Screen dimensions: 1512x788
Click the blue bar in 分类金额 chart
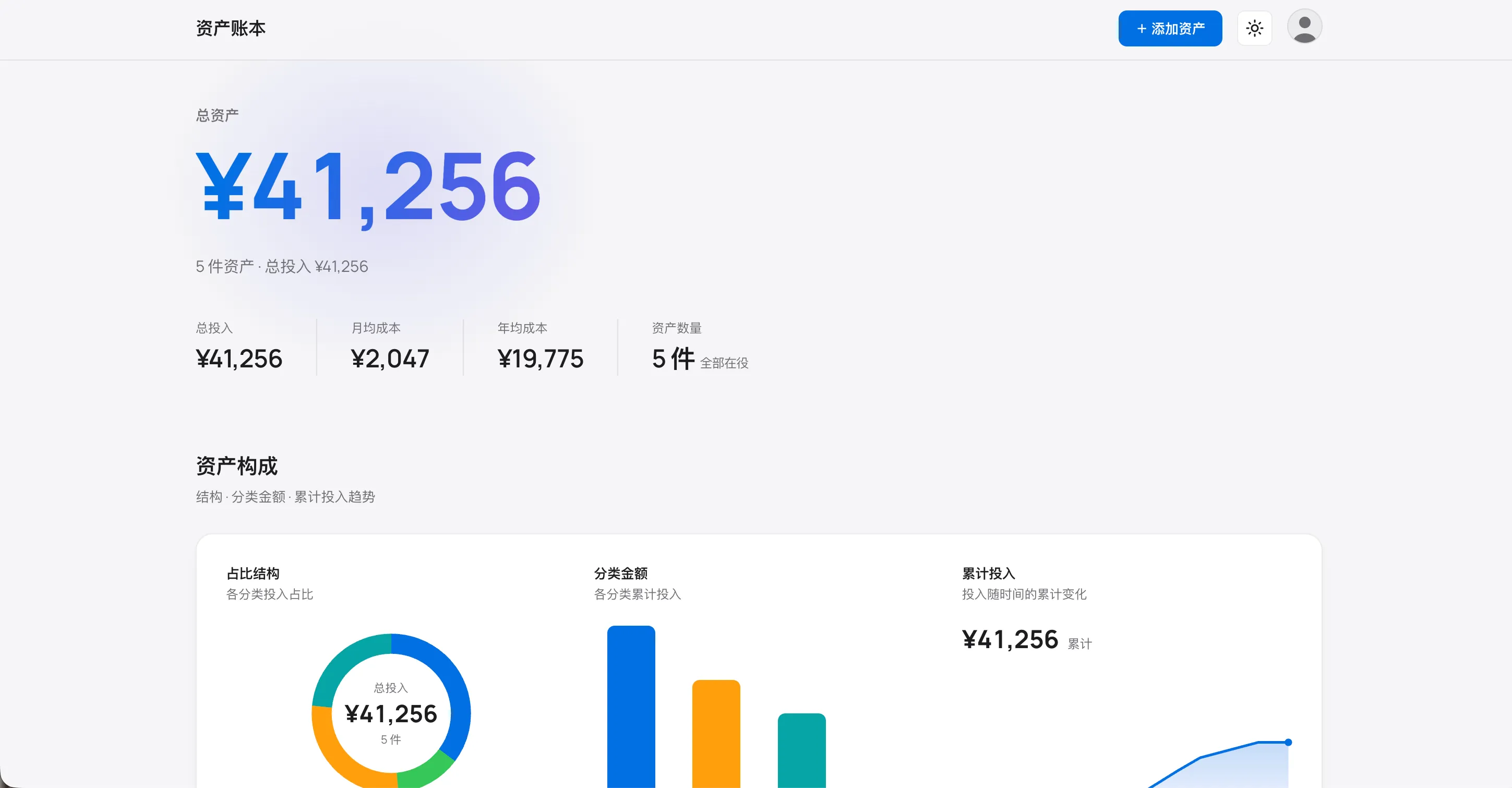click(x=631, y=707)
